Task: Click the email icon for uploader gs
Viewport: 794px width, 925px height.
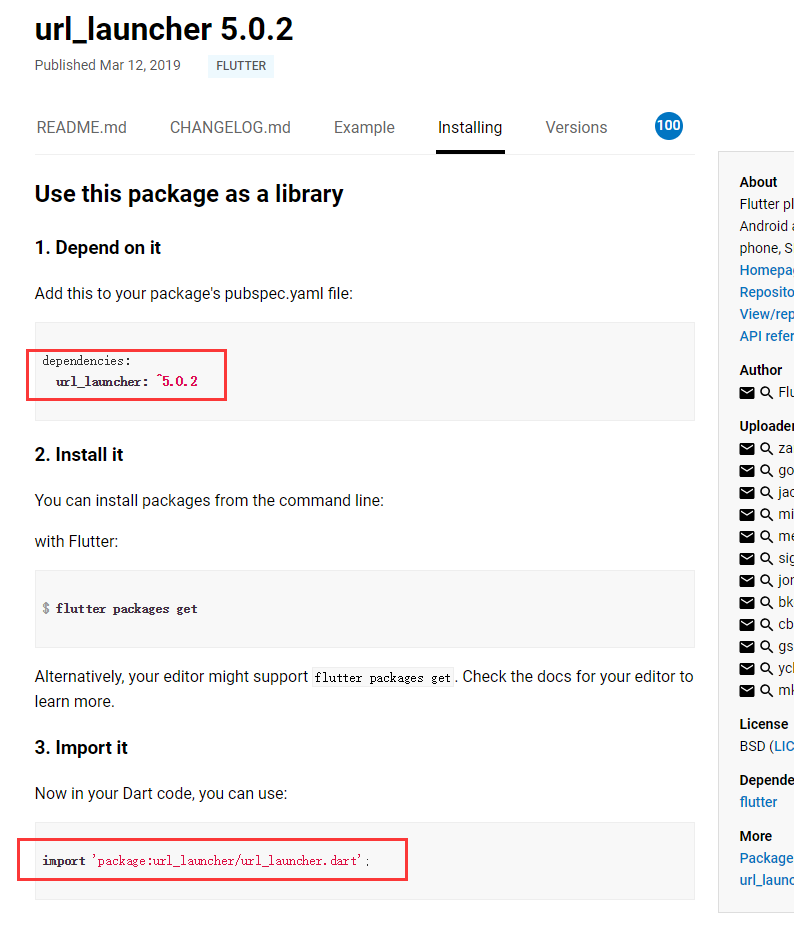Action: point(747,647)
